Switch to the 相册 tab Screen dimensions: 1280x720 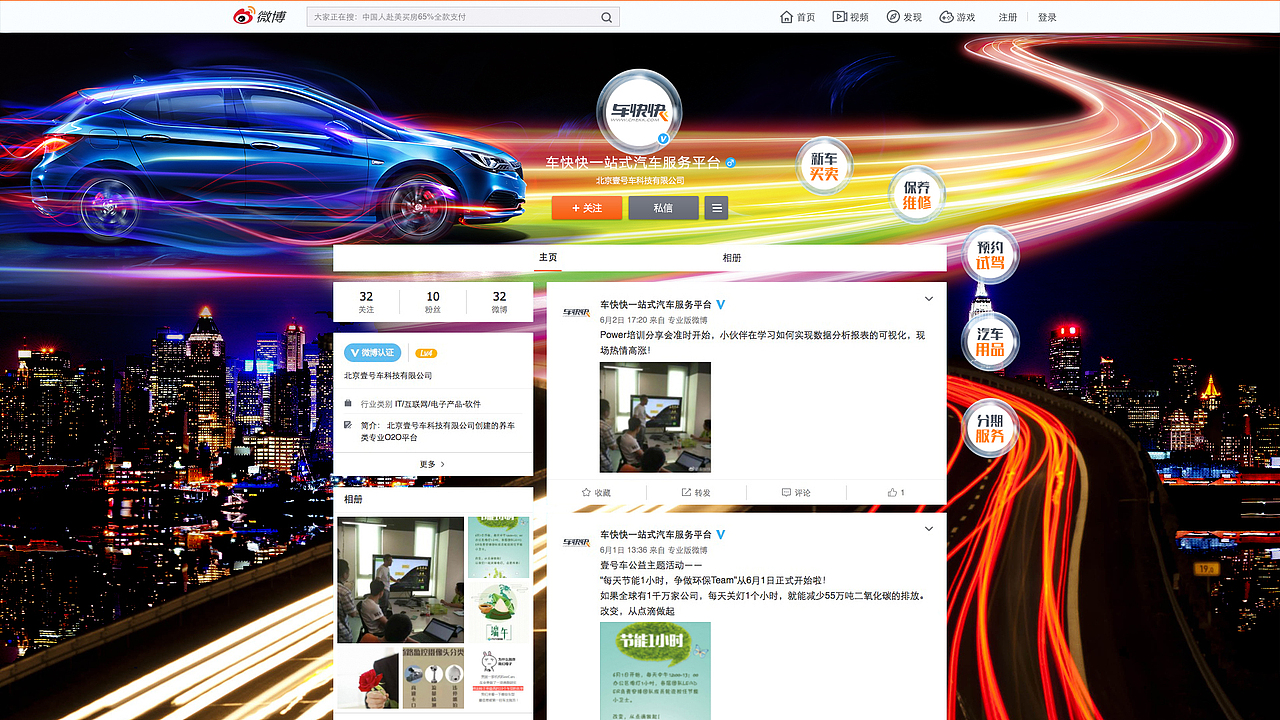coord(732,258)
